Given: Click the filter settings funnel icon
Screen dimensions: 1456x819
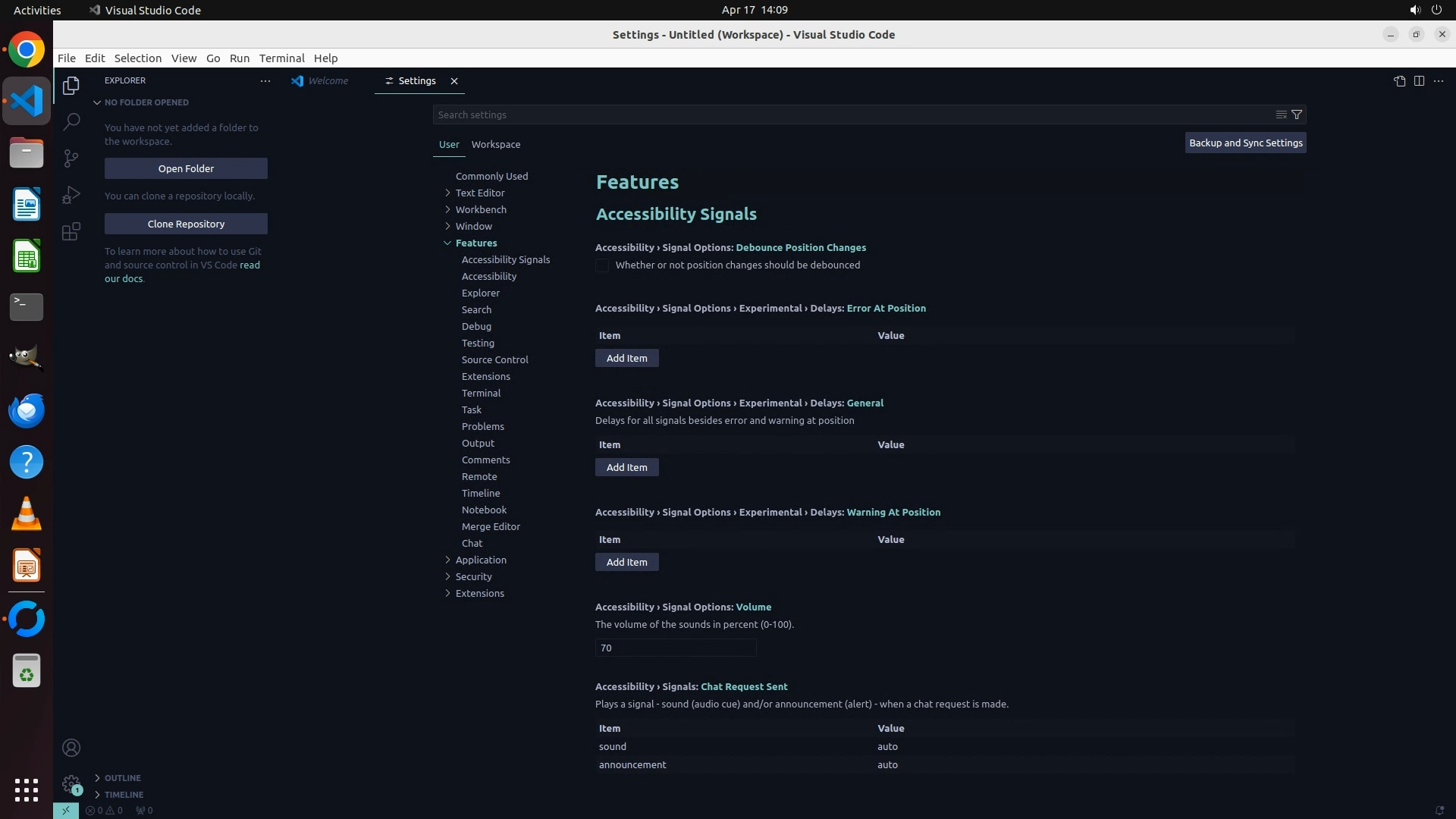Looking at the screenshot, I should tap(1297, 115).
